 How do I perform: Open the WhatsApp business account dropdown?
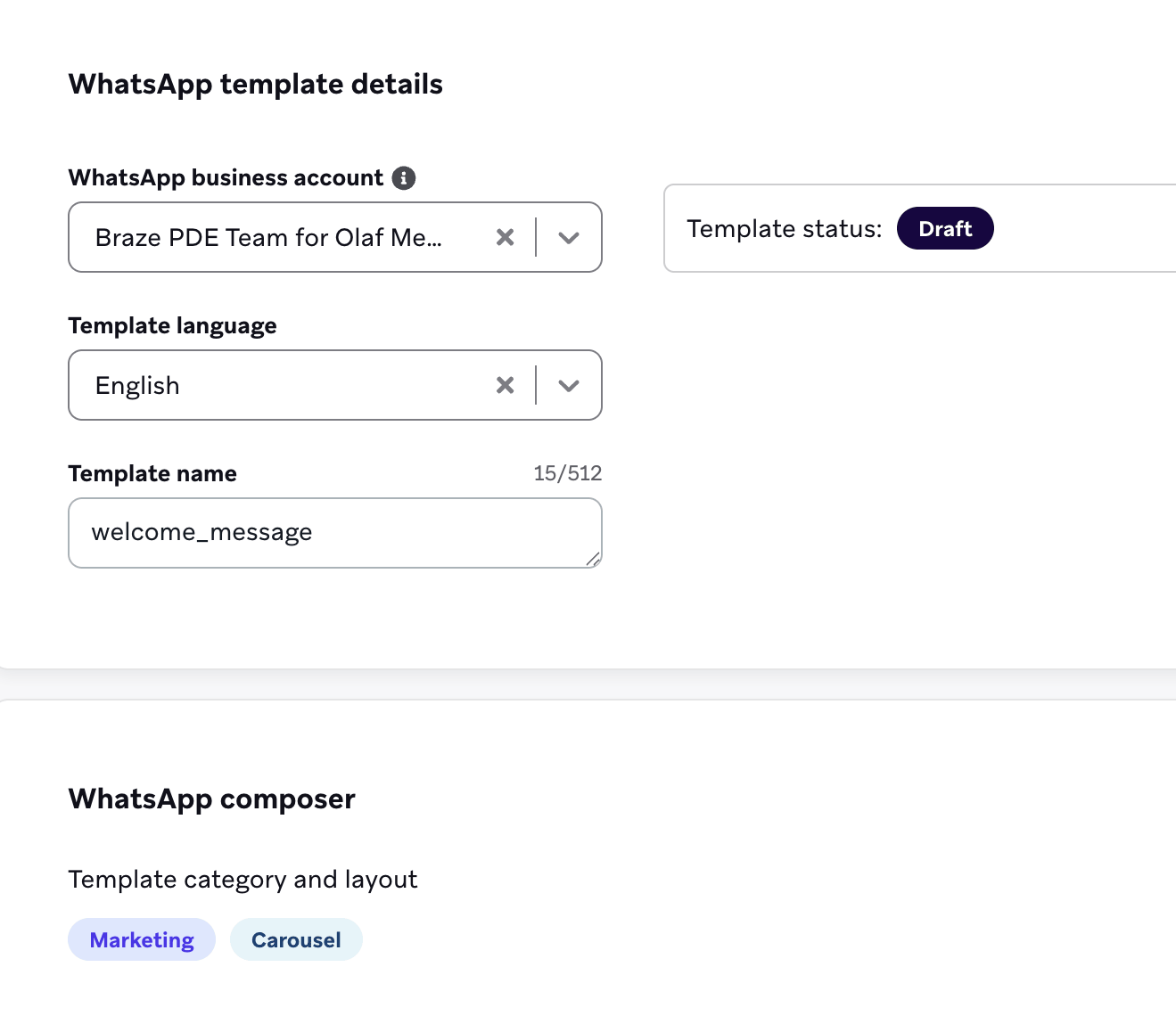pos(569,237)
